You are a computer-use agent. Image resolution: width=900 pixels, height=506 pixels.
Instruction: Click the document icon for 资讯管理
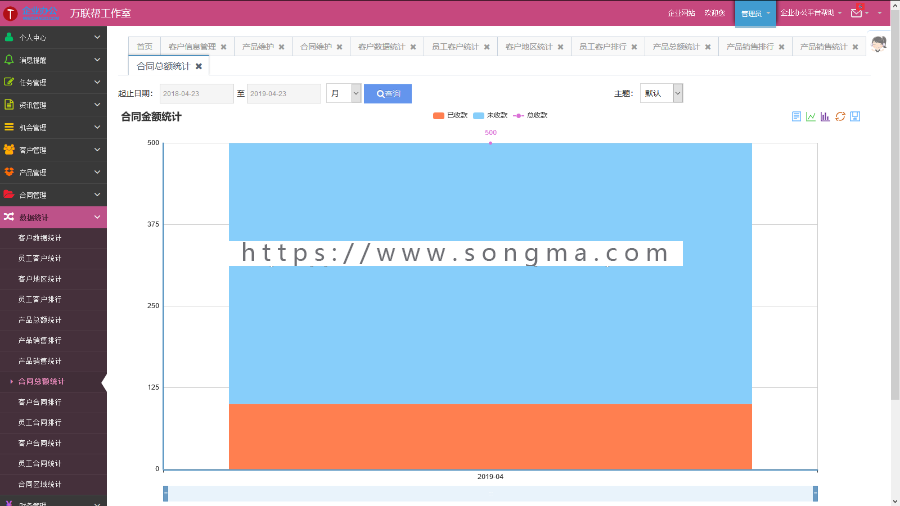pos(9,104)
